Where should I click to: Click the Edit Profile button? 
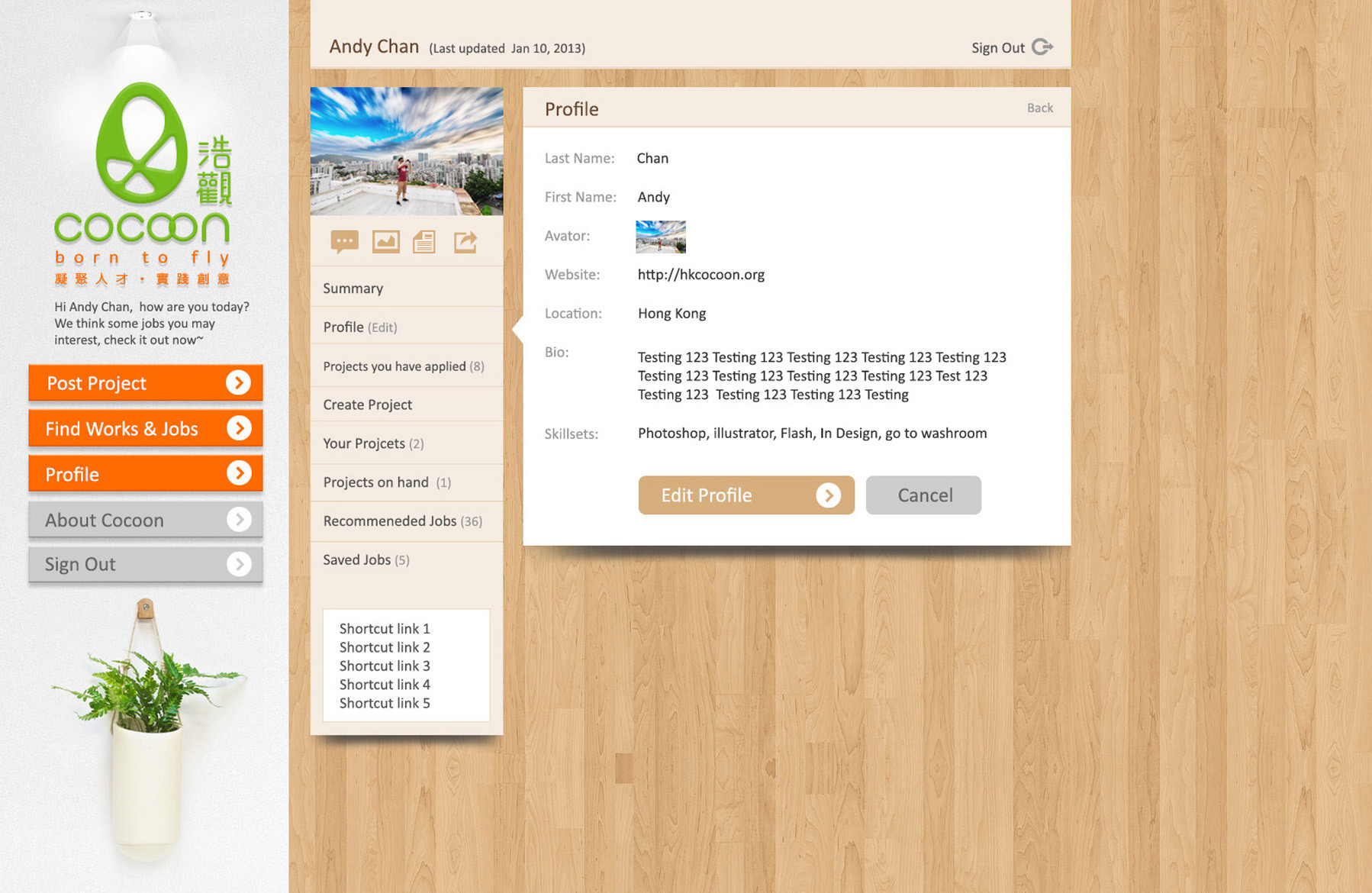[x=746, y=495]
